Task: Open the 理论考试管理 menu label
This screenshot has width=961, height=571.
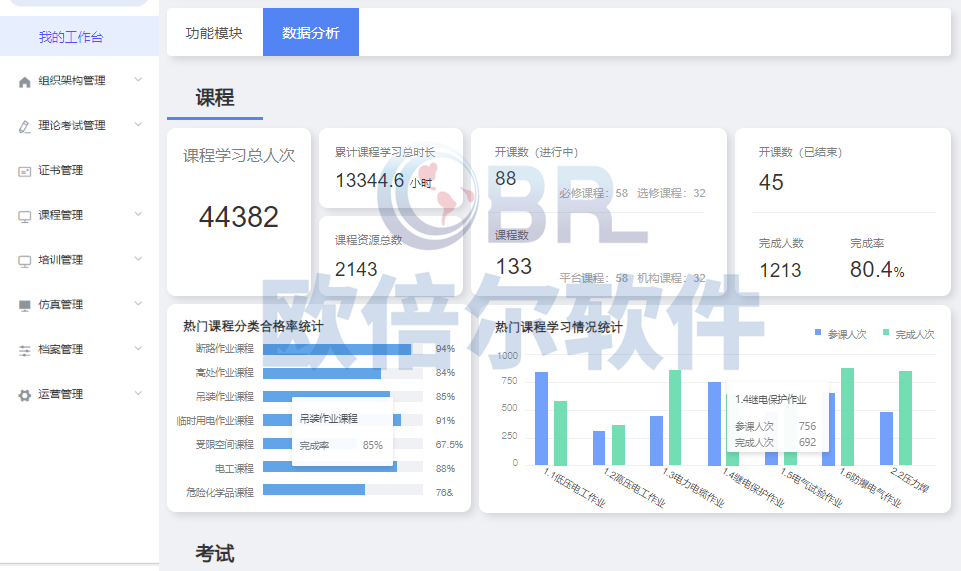Action: tap(72, 125)
